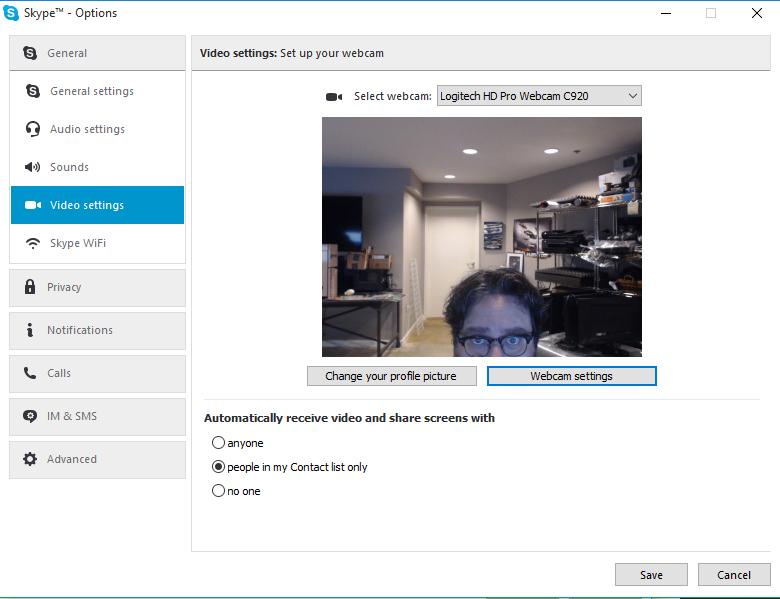
Task: Click the phone icon beside Calls
Action: coord(30,373)
